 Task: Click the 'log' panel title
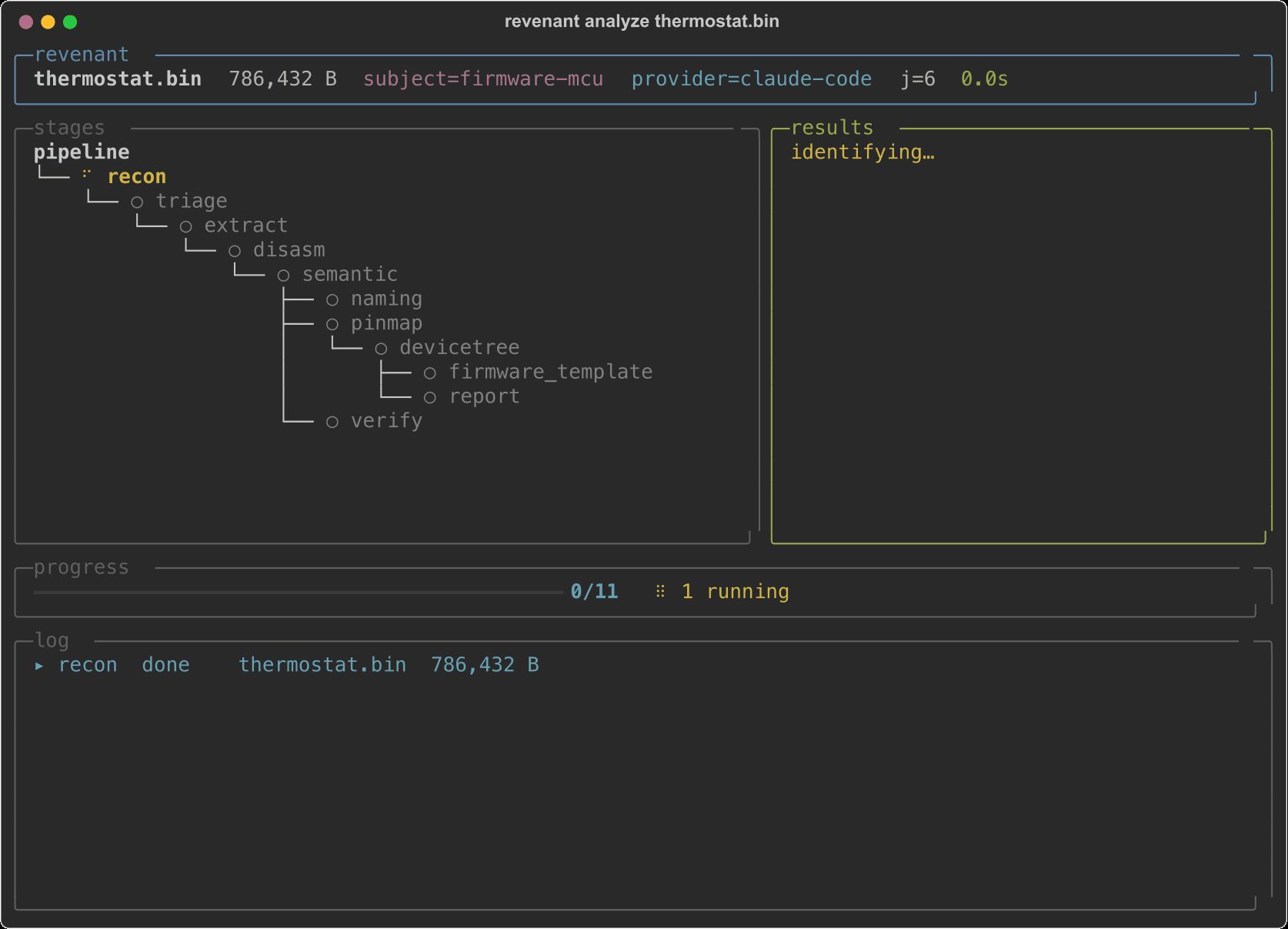point(52,640)
